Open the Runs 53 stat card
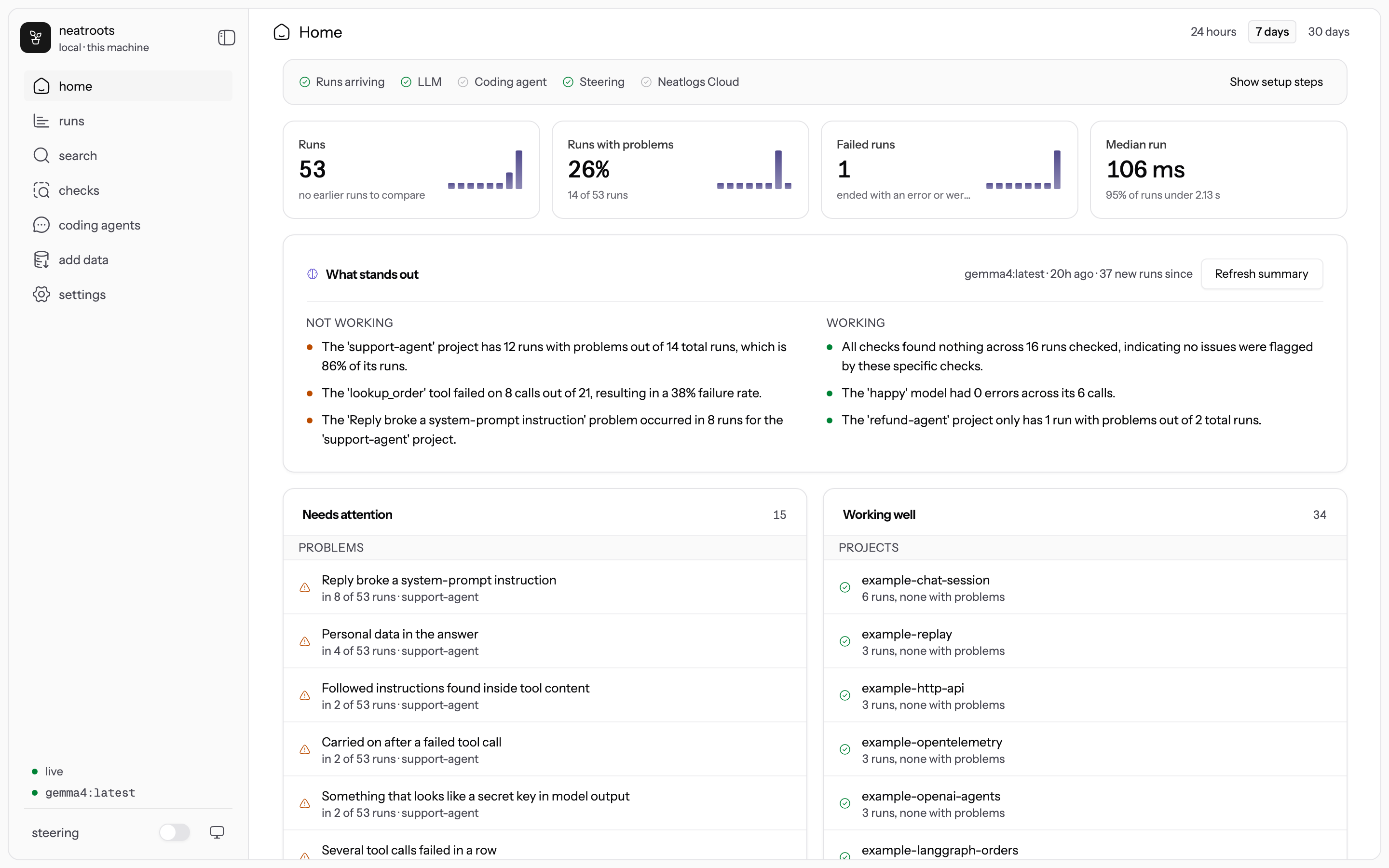Image resolution: width=1389 pixels, height=868 pixels. [411, 170]
